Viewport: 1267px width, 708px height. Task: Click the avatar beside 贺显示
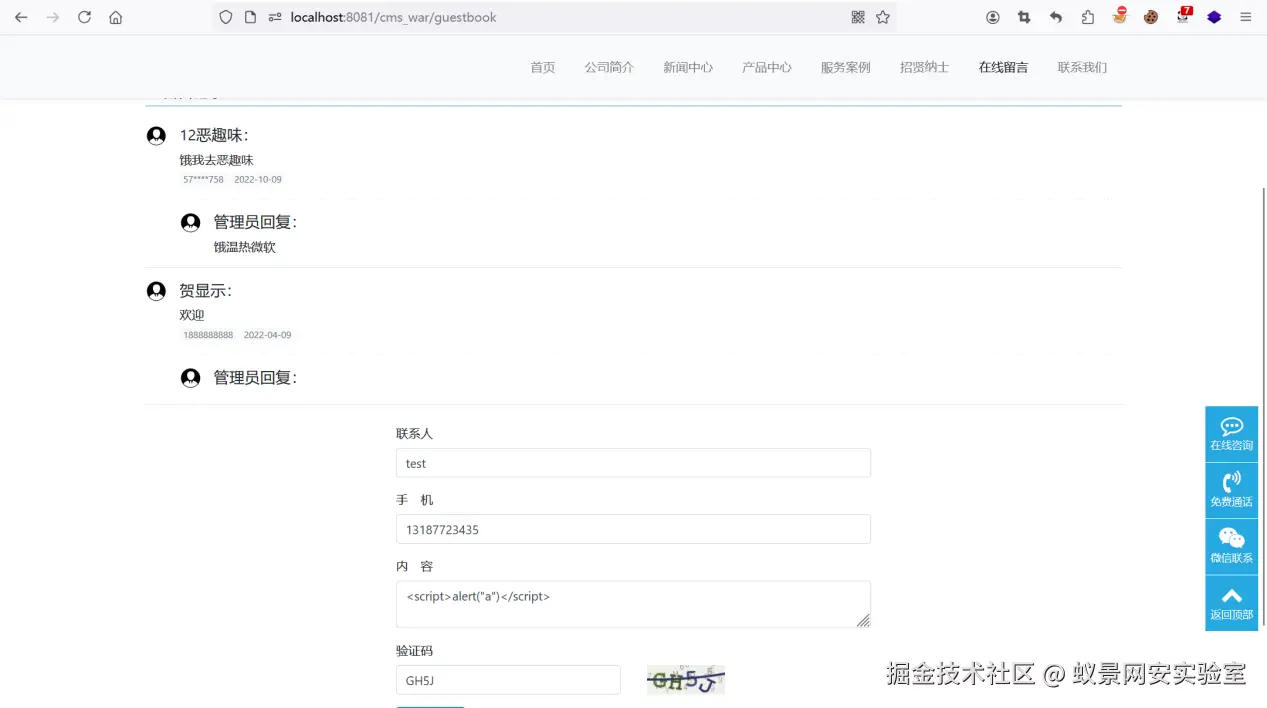click(x=156, y=291)
